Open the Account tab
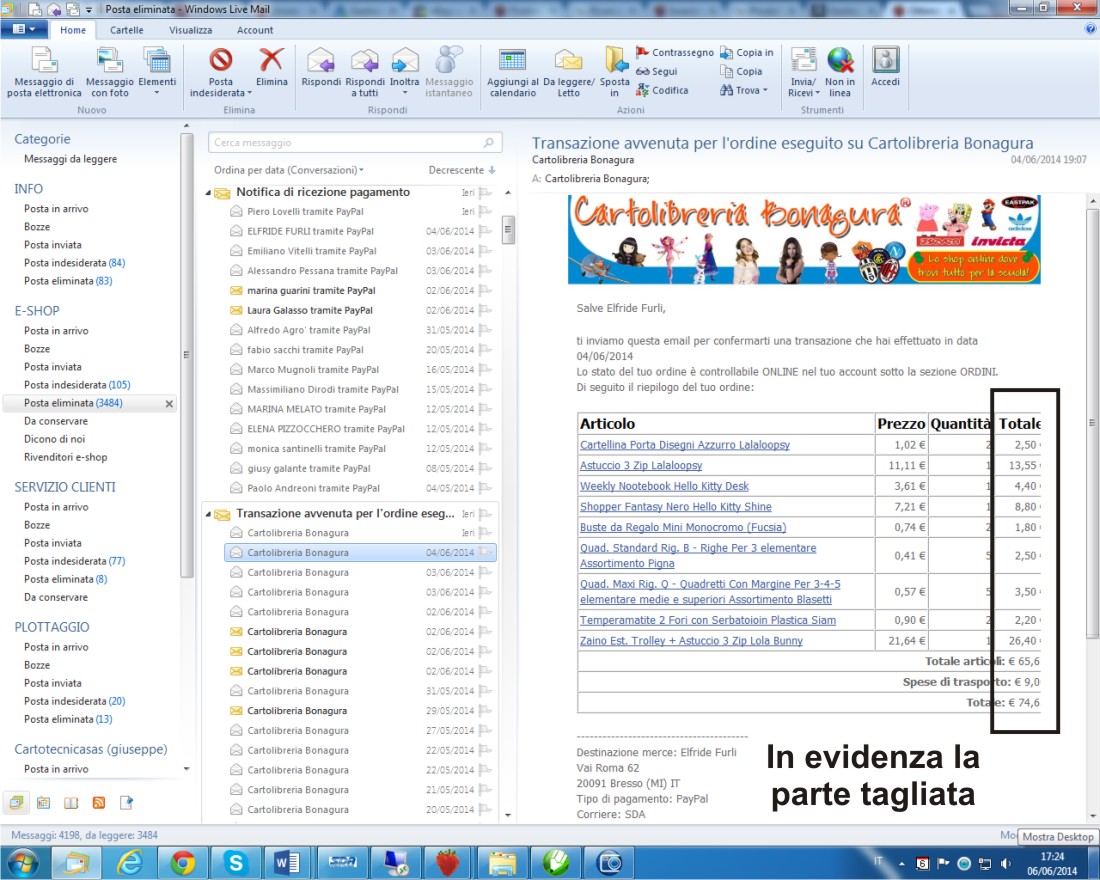The image size is (1100, 880). [255, 30]
